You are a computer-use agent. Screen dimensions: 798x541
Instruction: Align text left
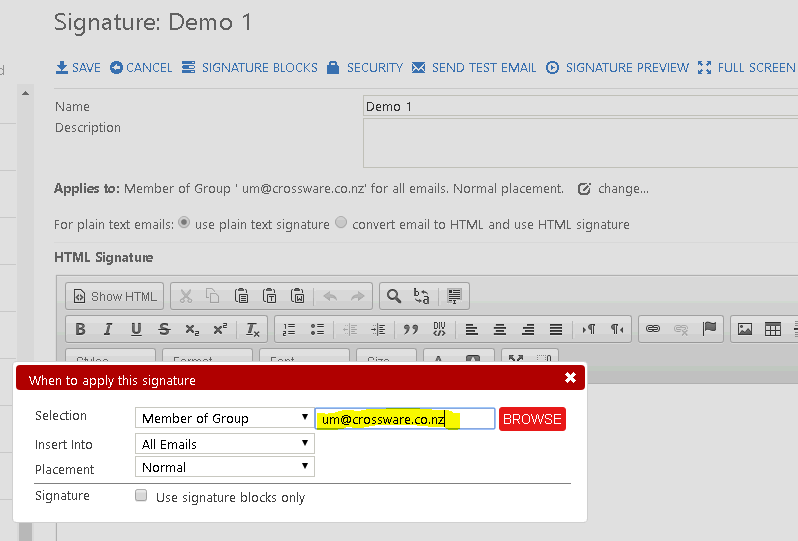(x=472, y=329)
